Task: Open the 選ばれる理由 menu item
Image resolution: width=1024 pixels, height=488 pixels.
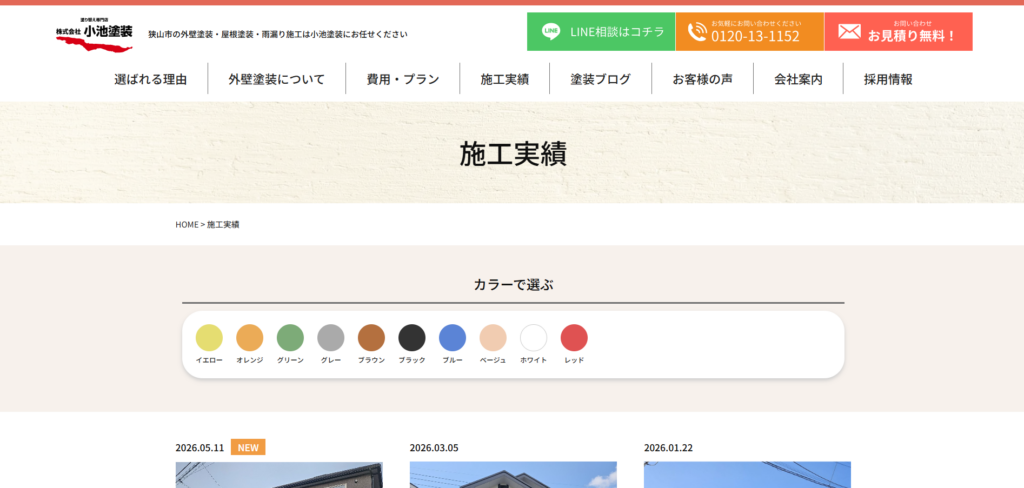Action: [151, 79]
